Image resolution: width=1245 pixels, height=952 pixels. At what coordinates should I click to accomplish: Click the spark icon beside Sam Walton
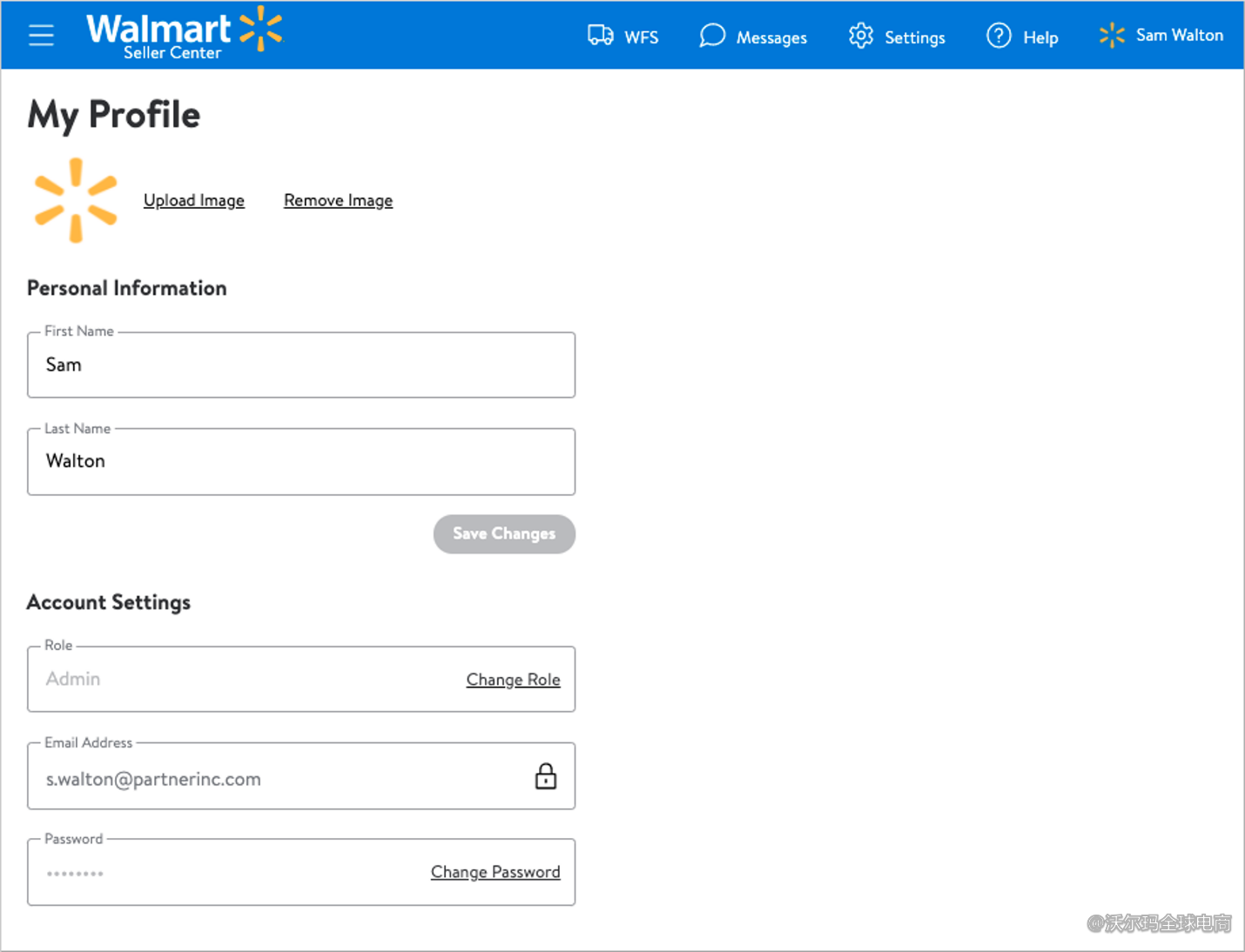[1112, 36]
